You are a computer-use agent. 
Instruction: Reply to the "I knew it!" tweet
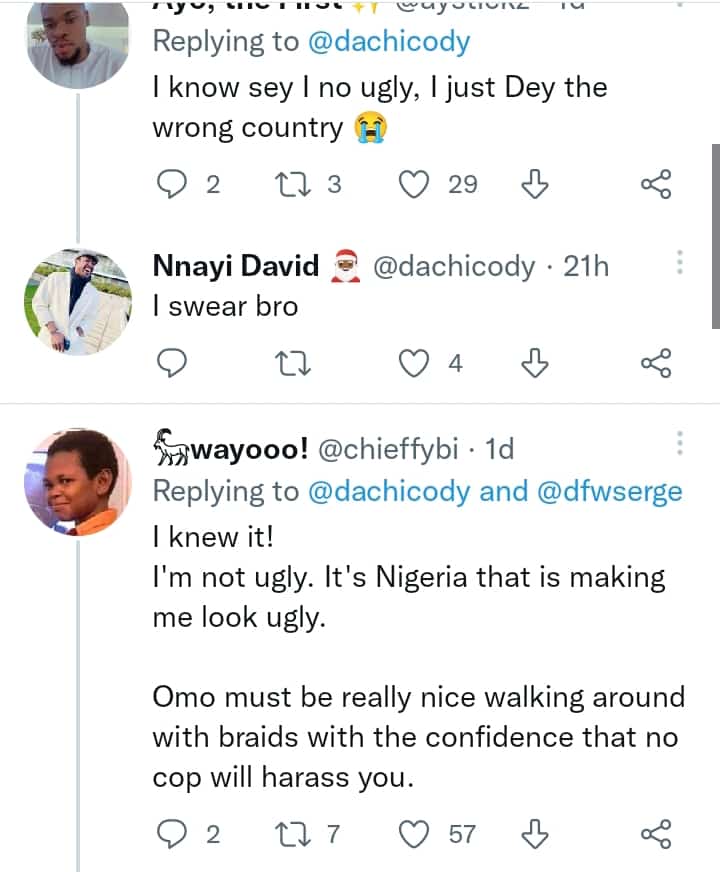[174, 834]
